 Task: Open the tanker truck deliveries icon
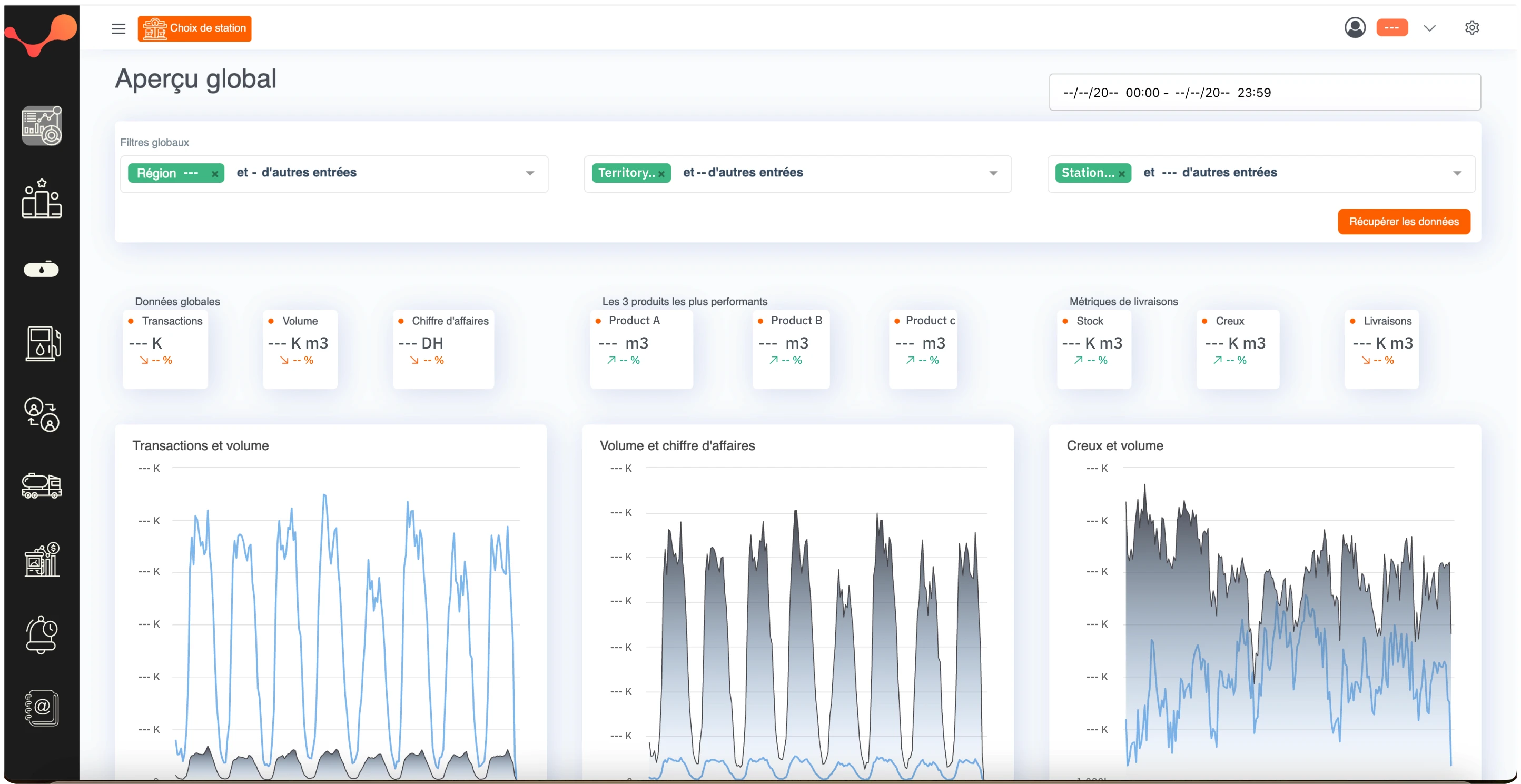tap(41, 486)
